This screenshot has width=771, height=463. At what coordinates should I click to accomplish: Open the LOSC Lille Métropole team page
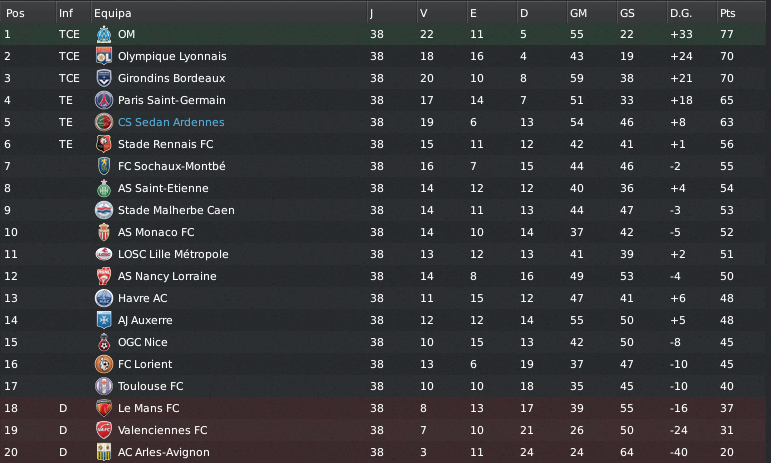tap(173, 254)
